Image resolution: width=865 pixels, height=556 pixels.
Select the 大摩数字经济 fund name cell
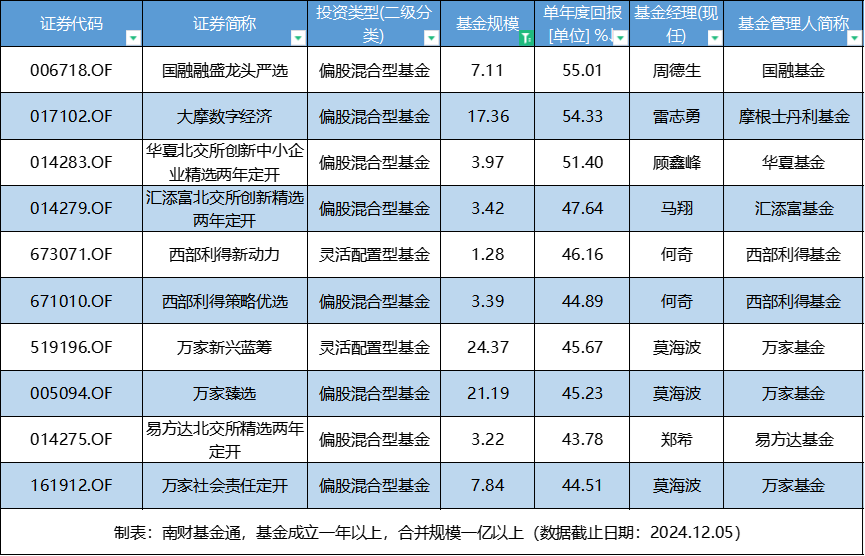pyautogui.click(x=224, y=116)
